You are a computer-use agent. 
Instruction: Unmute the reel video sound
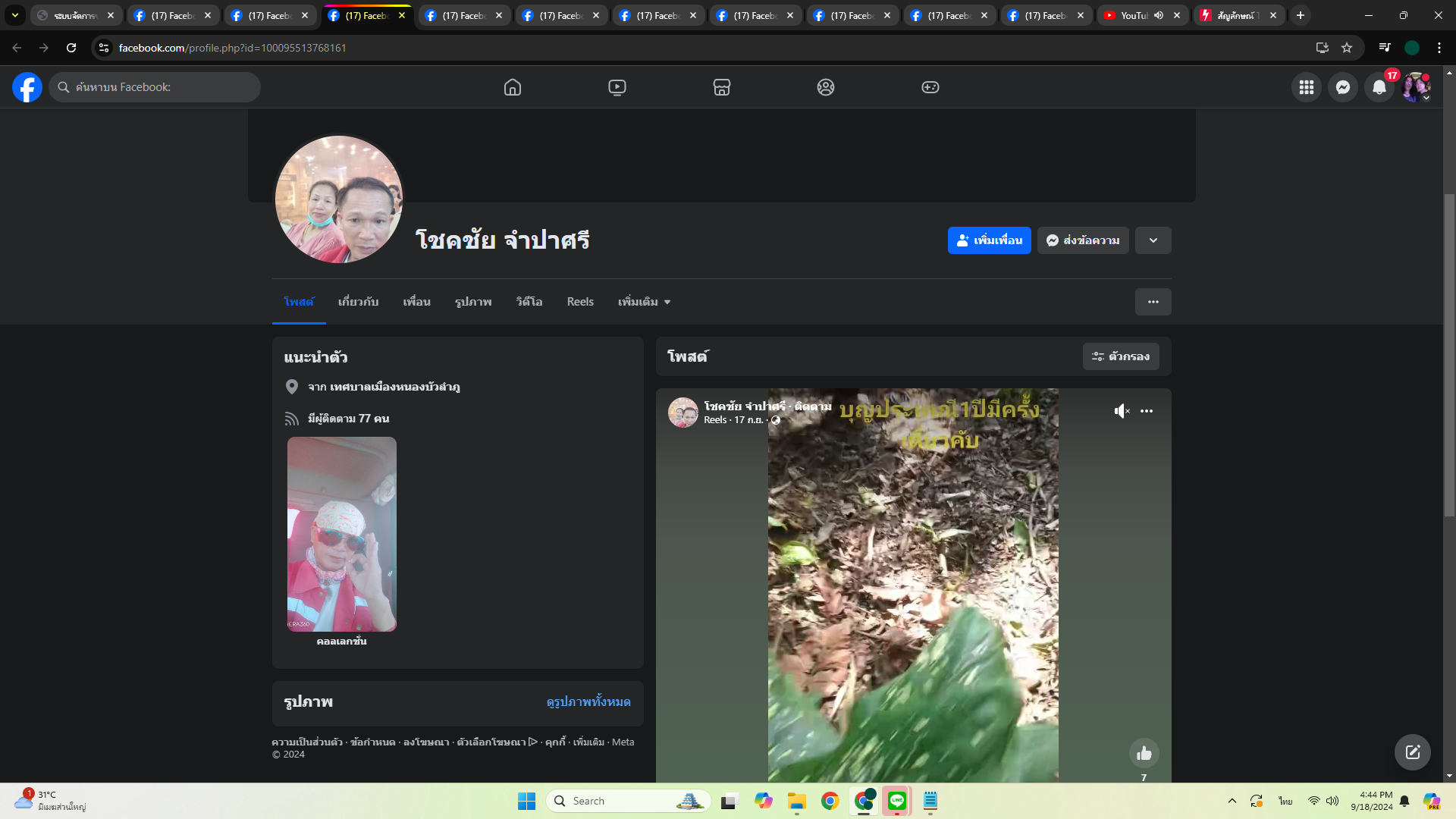coord(1122,411)
